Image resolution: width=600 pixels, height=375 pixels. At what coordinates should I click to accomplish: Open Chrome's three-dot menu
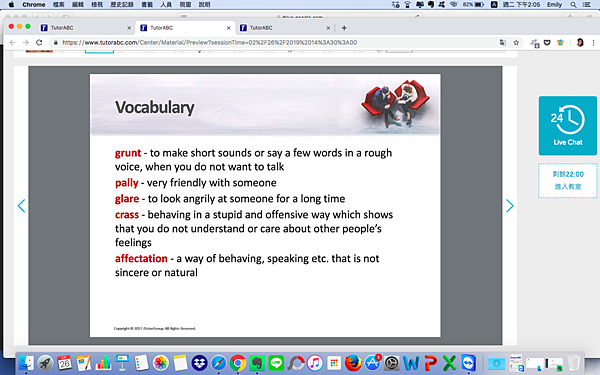[x=593, y=42]
